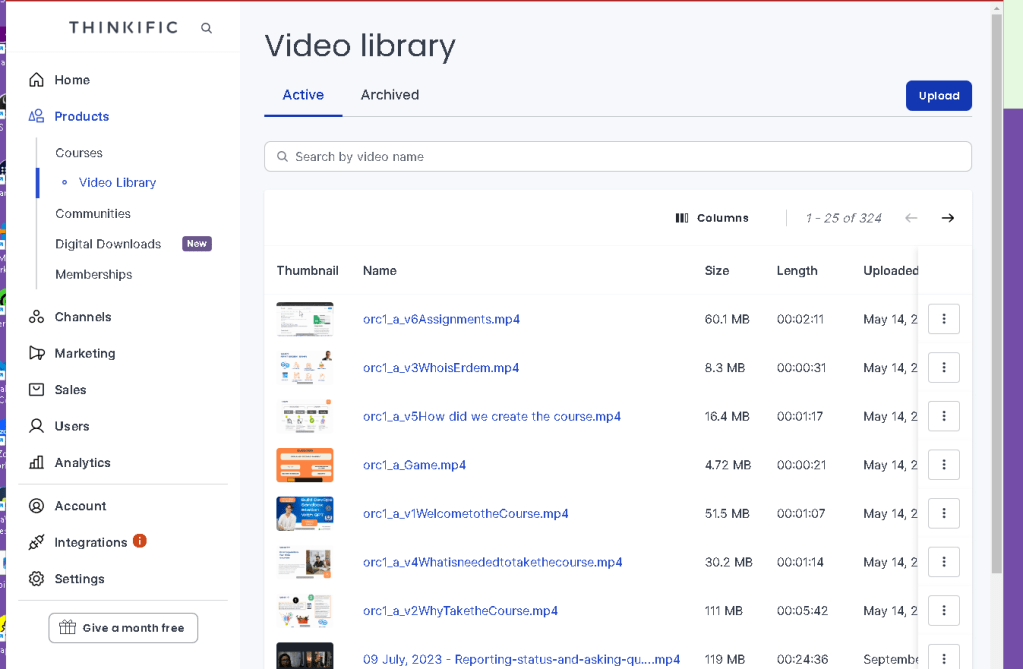Click the blue Upload button
Image resolution: width=1023 pixels, height=669 pixels.
click(939, 95)
